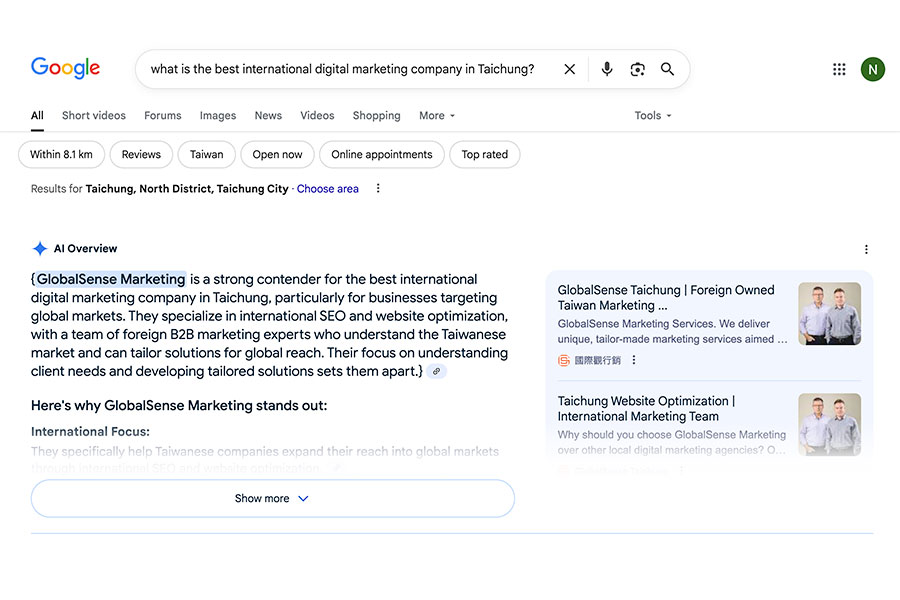This screenshot has width=900, height=600.
Task: Open the Google apps grid
Action: [x=839, y=69]
